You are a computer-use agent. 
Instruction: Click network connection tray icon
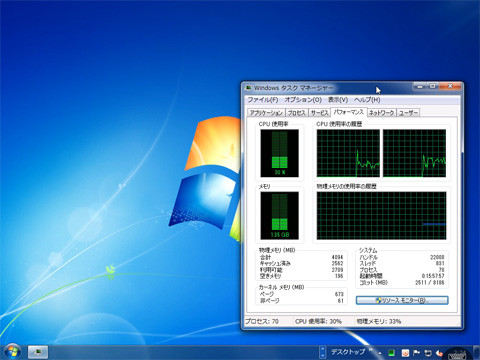428,353
